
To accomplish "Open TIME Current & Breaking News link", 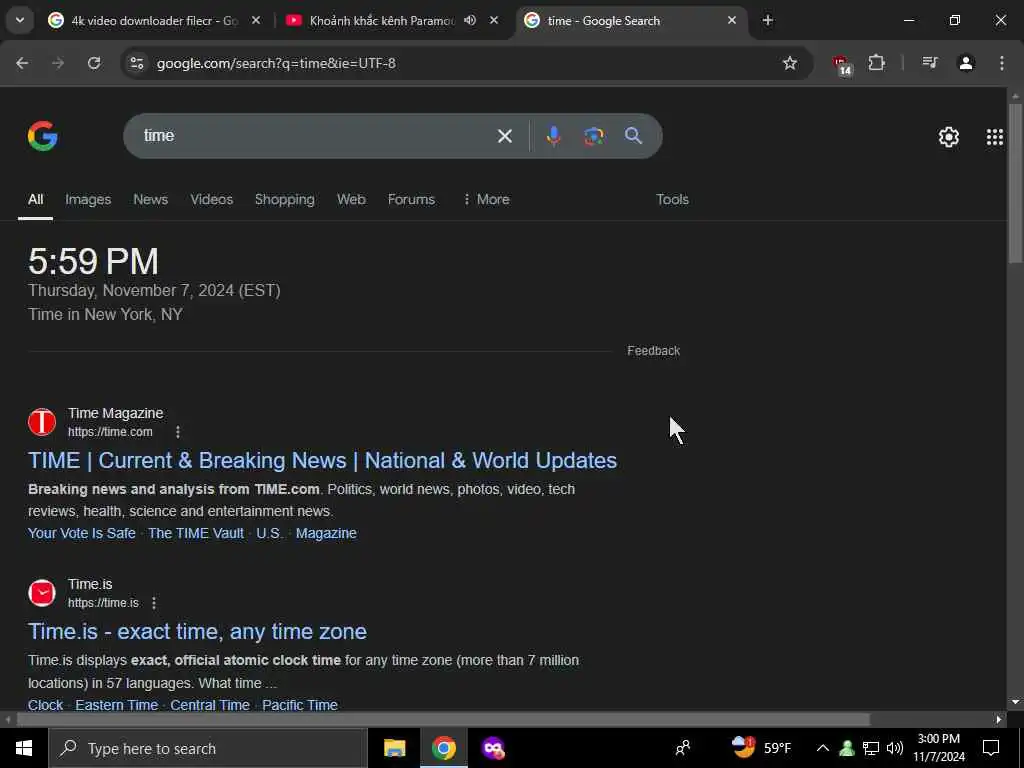I will point(322,460).
